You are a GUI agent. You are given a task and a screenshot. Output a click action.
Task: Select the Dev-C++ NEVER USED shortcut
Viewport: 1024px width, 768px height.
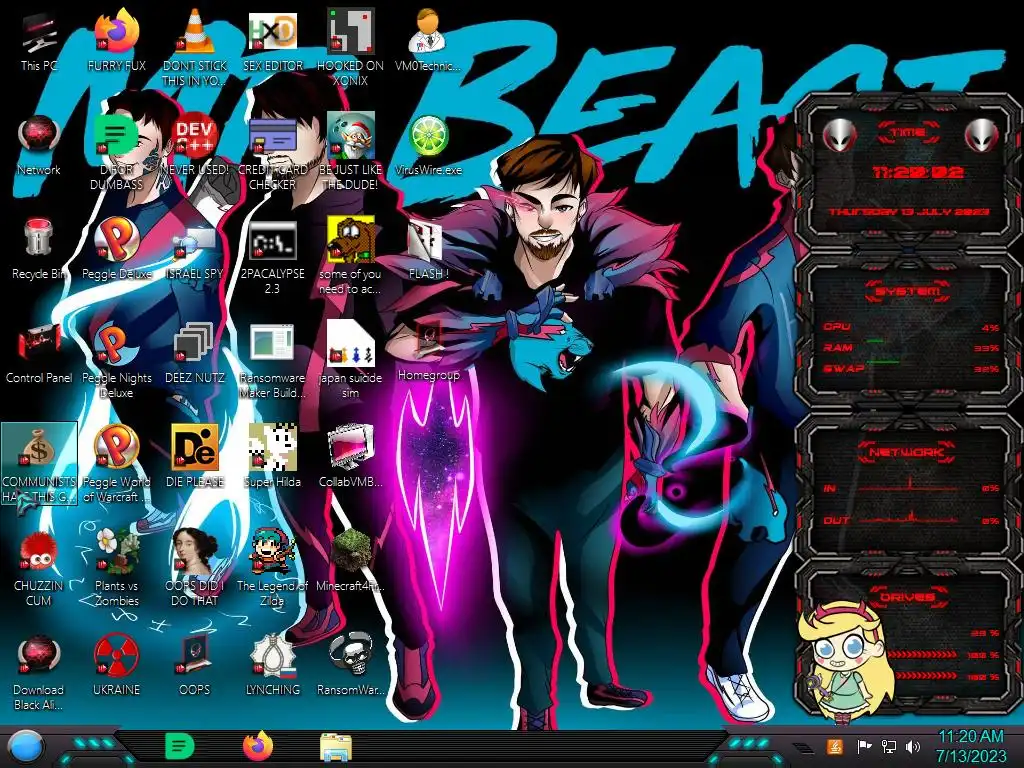point(195,146)
